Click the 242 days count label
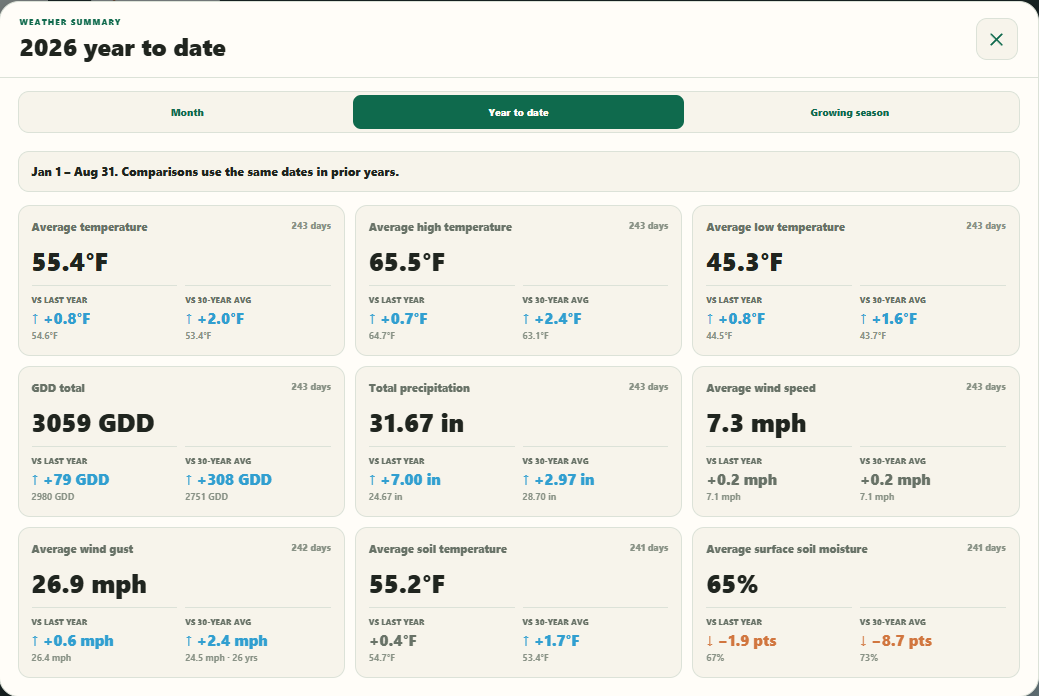 click(311, 548)
